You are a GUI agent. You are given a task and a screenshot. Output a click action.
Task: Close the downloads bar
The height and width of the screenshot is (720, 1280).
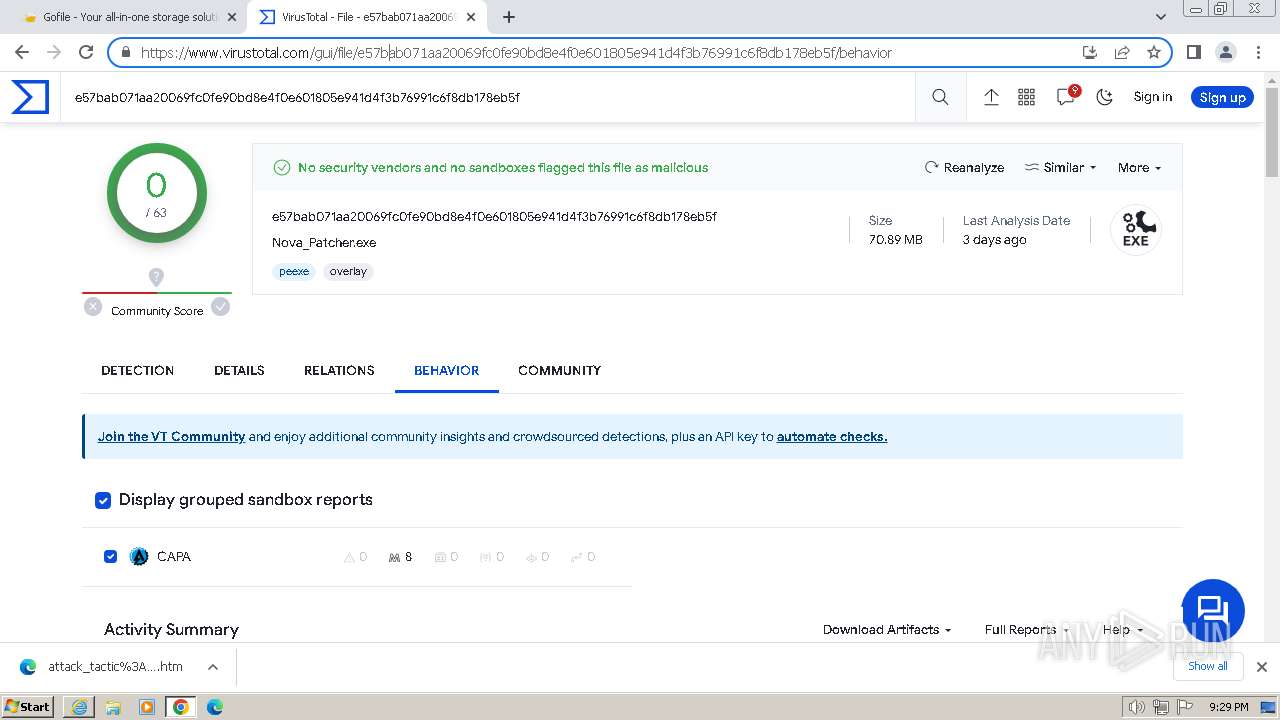[1261, 667]
